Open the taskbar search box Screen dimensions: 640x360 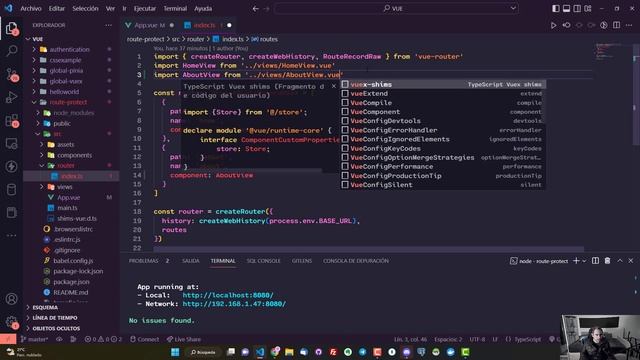[203, 352]
